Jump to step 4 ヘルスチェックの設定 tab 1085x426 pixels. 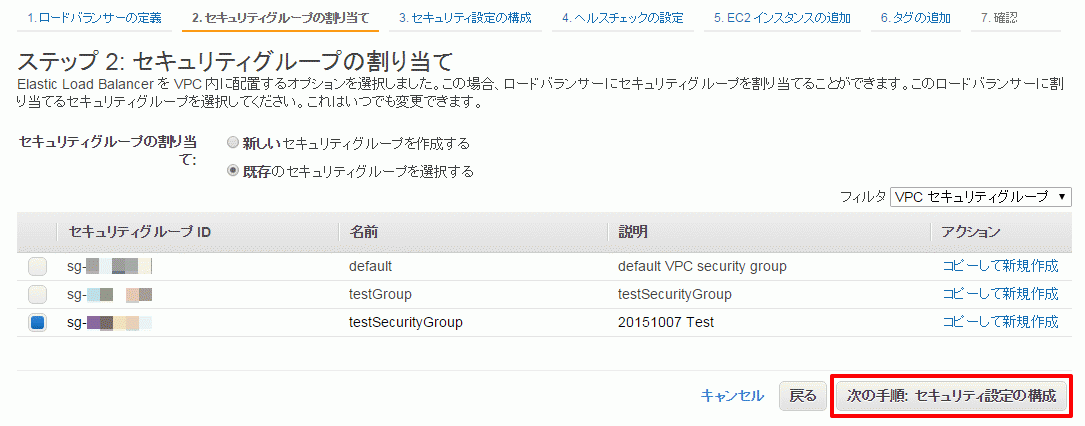pyautogui.click(x=623, y=18)
